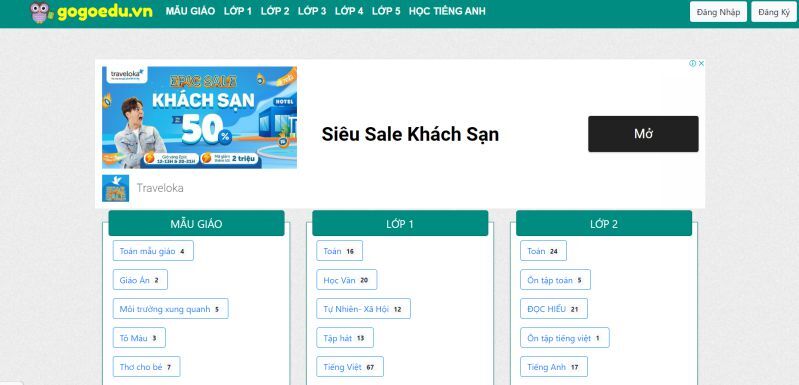The height and width of the screenshot is (385, 799).
Task: Open the MẪU GIÁO section header
Action: [x=196, y=224]
